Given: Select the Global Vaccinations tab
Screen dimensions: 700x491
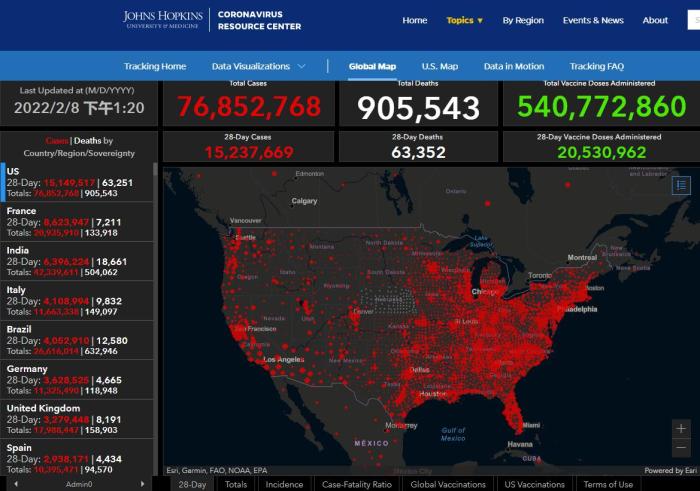Looking at the screenshot, I should click(x=448, y=484).
